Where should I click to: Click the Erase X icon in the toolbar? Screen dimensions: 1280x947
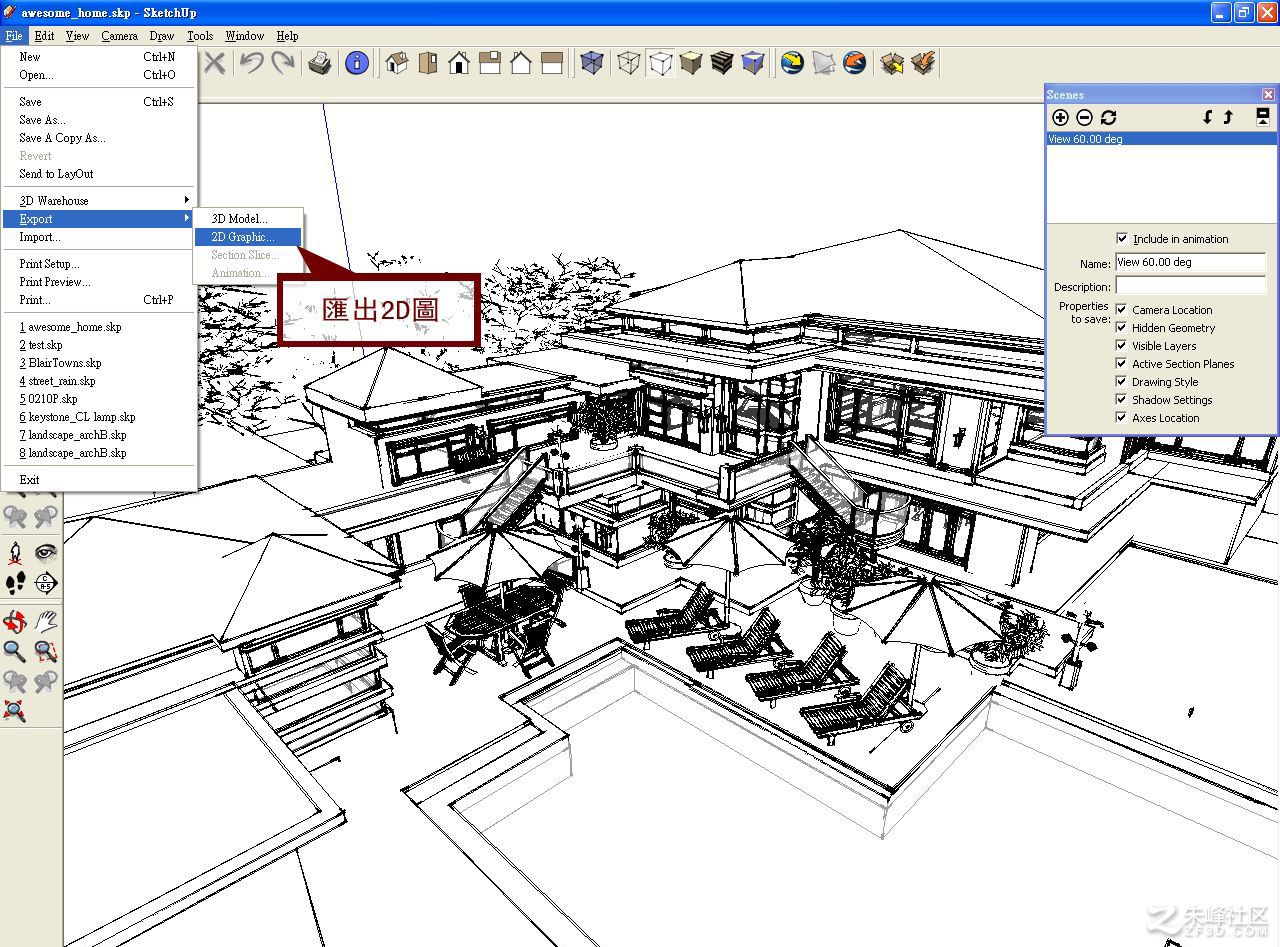[214, 64]
